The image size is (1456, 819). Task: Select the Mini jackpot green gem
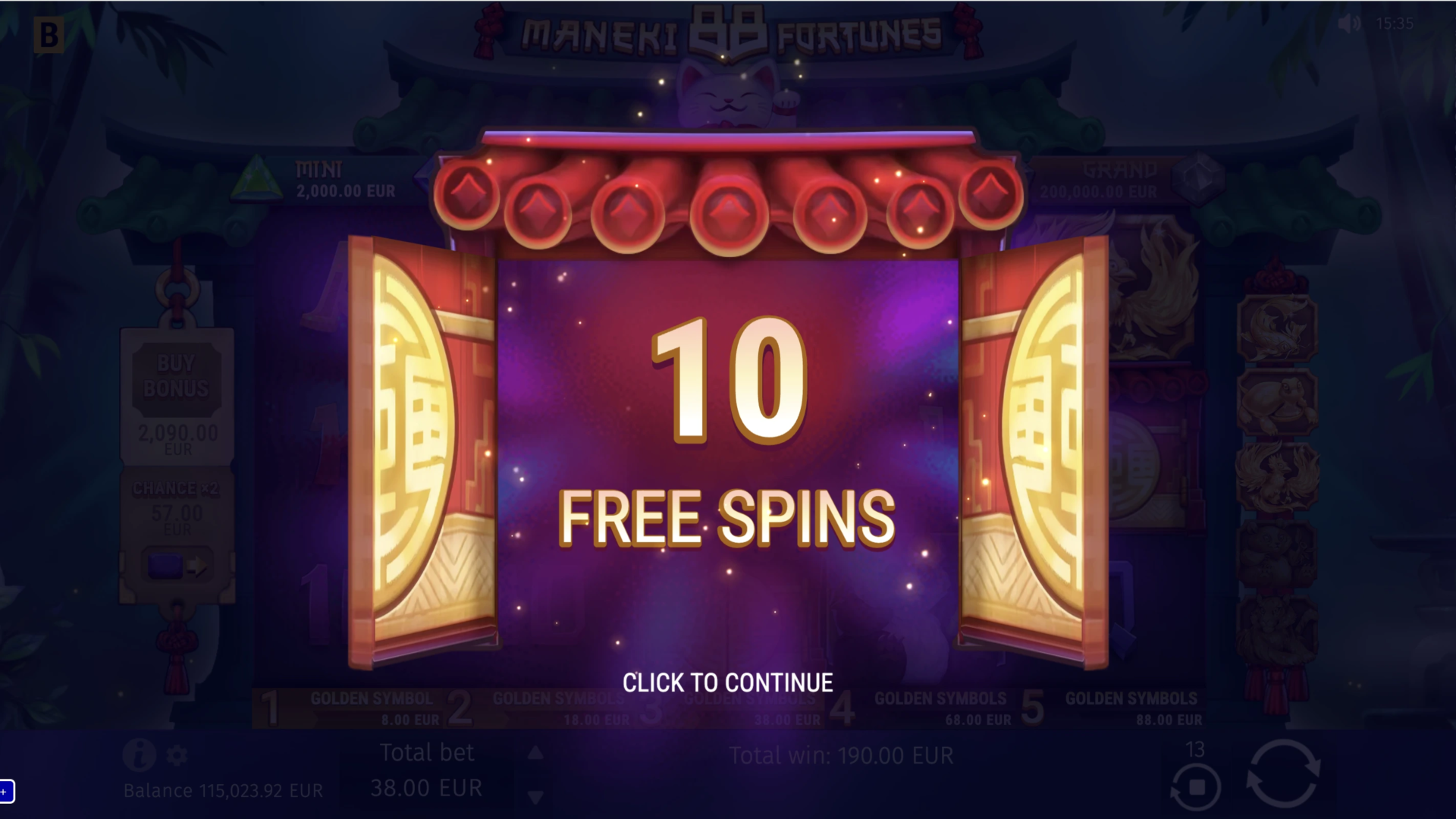(x=256, y=179)
